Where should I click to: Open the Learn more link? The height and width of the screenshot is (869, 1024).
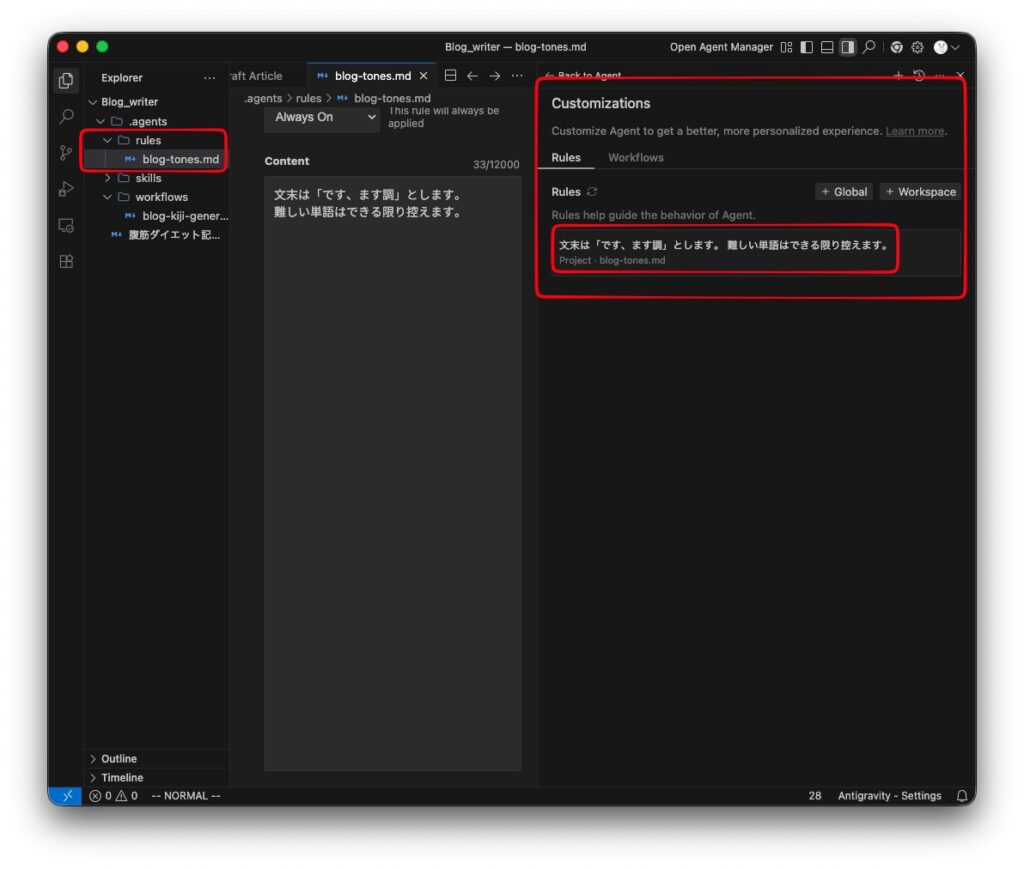pos(914,131)
